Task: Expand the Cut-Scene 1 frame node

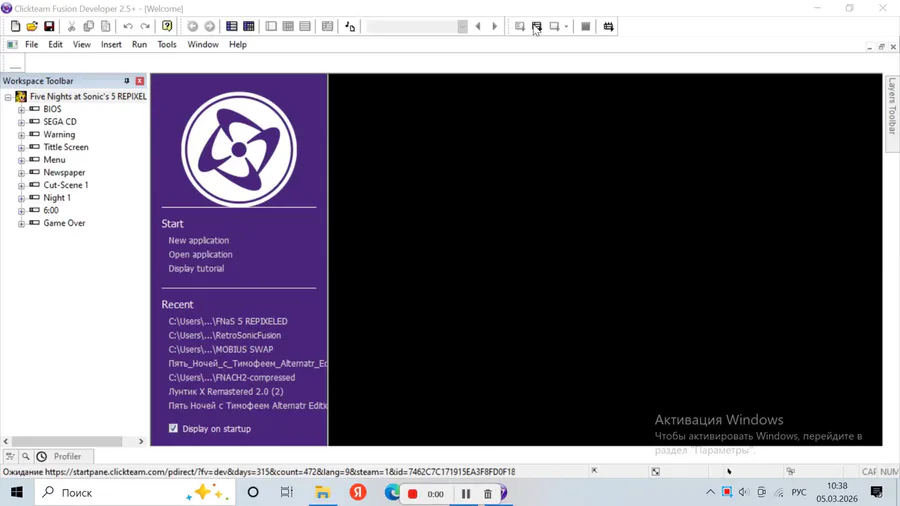Action: 21,185
